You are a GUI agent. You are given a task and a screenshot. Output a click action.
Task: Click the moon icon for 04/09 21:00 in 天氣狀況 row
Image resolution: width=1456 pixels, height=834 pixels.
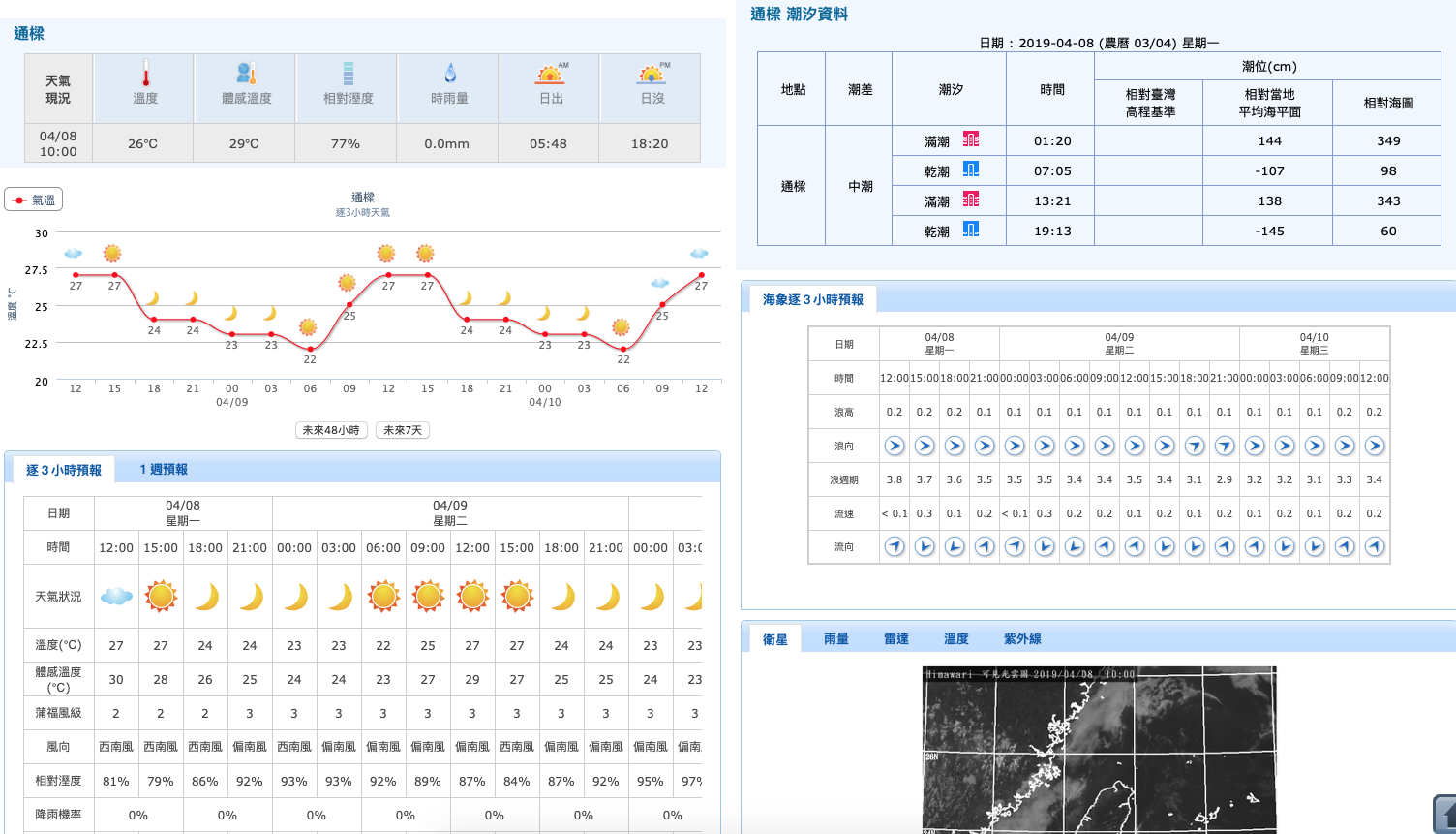606,596
